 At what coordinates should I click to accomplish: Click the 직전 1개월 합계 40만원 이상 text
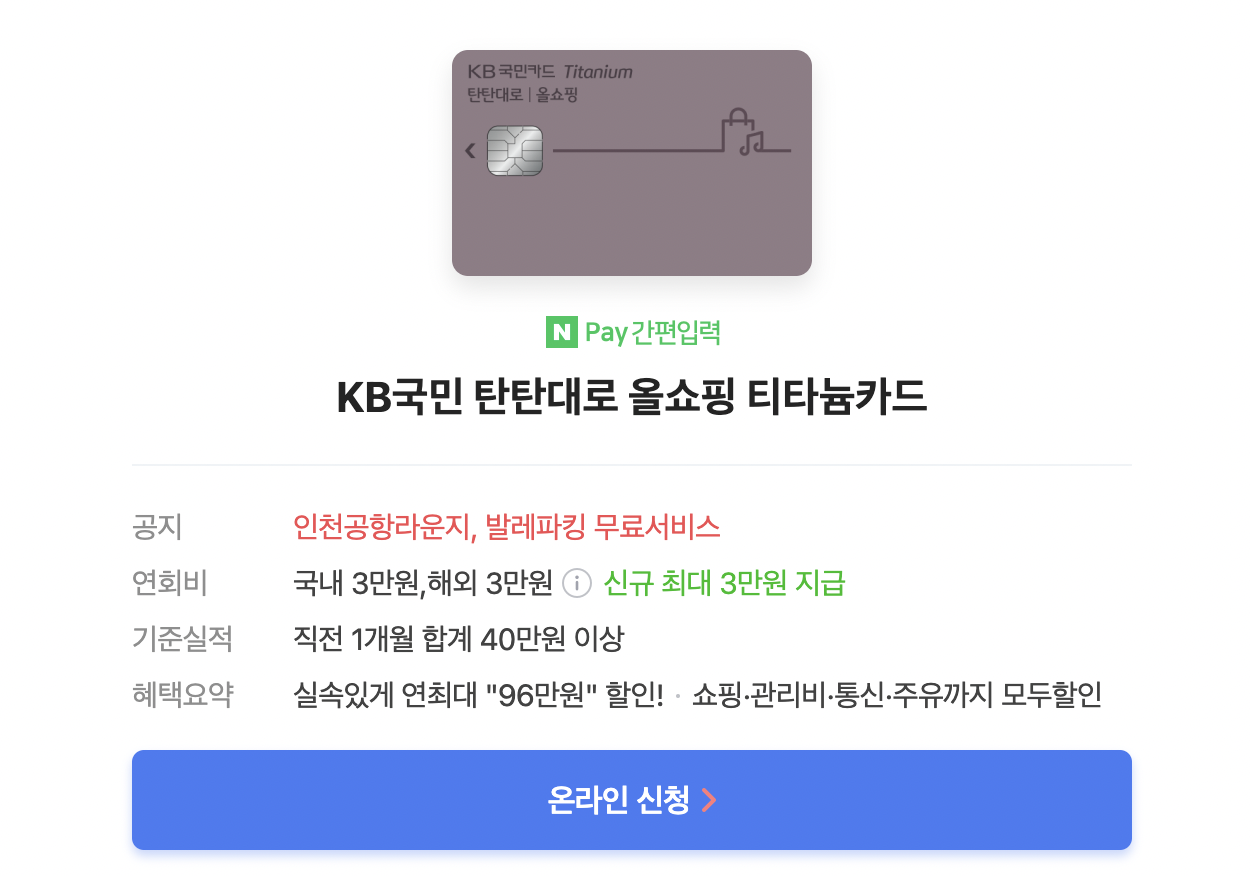click(x=458, y=638)
